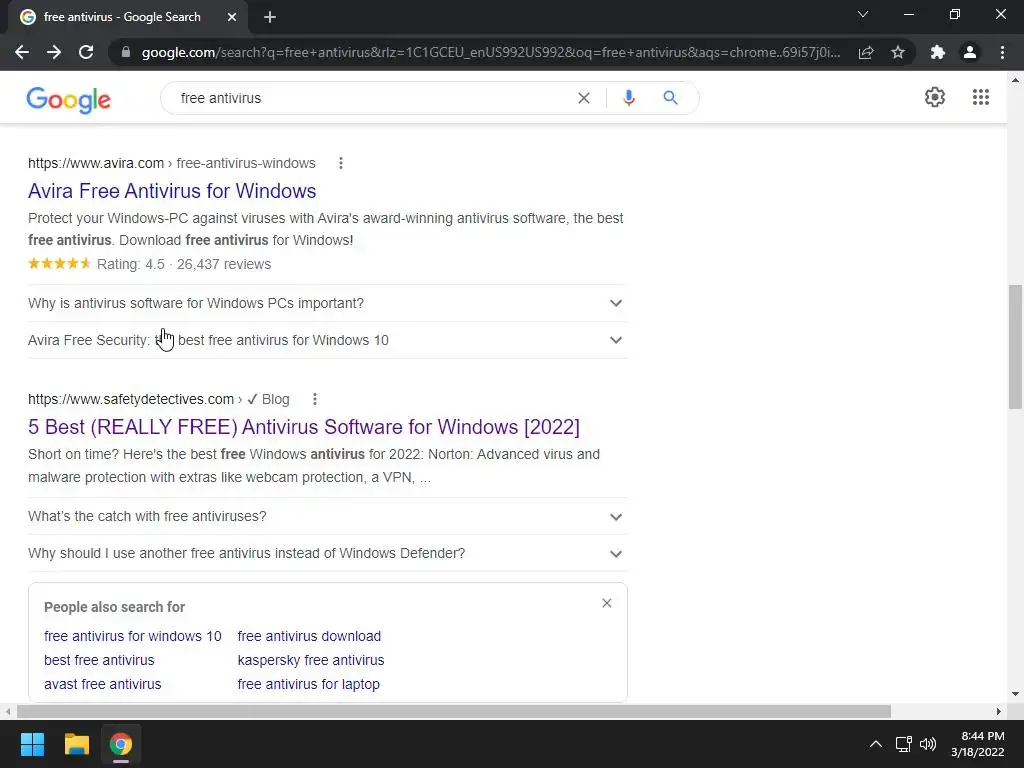
Task: Click the vertical scrollbar thumb
Action: 1016,347
